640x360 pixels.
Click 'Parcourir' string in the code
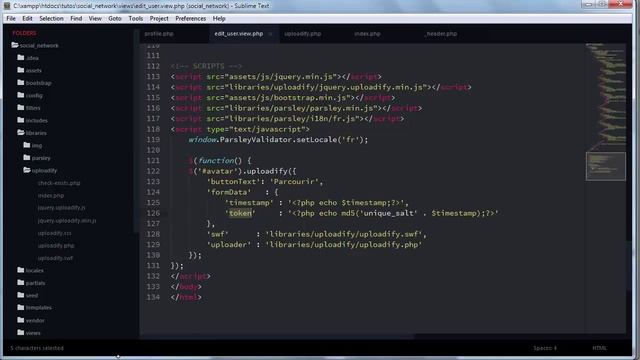point(294,182)
